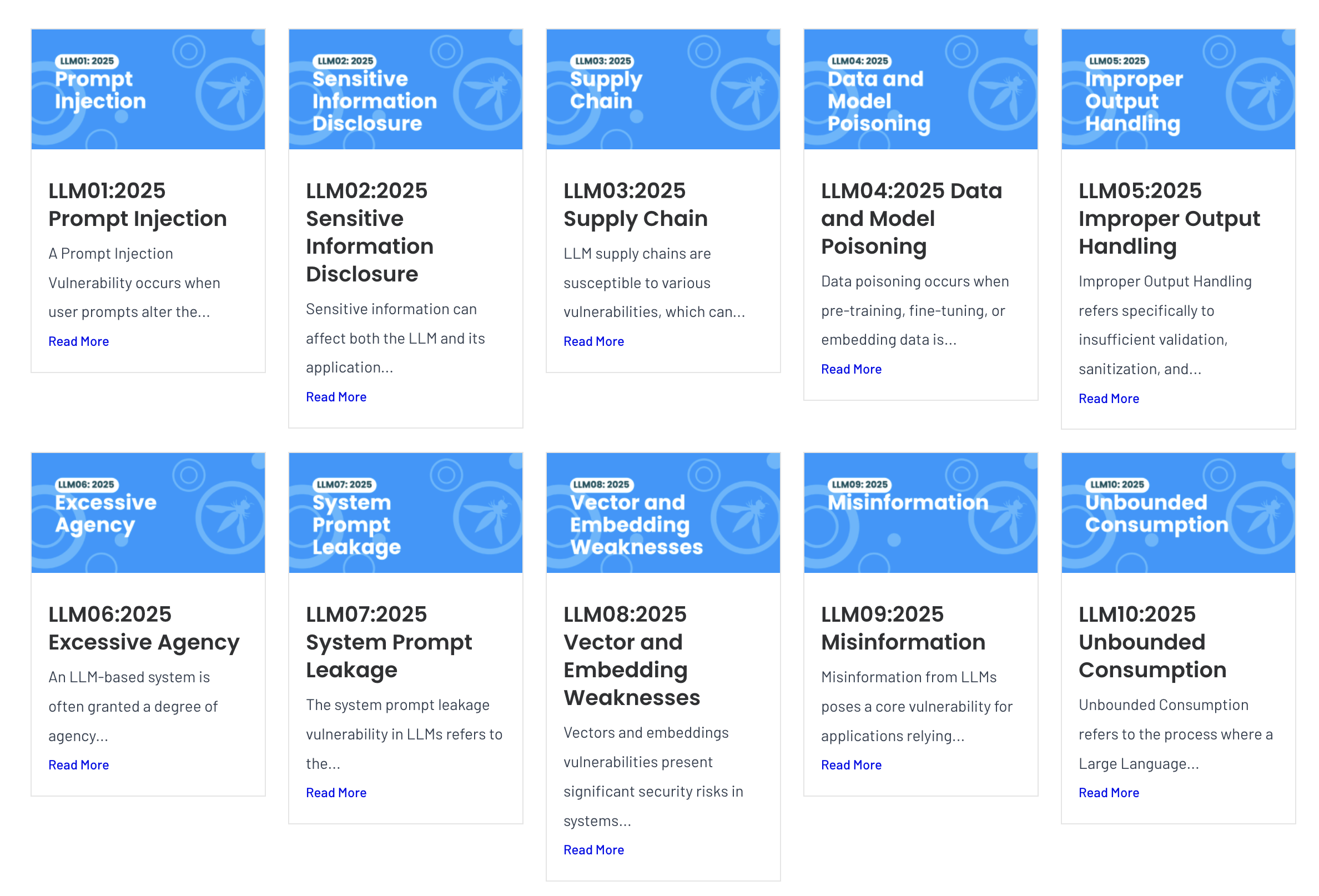
Task: Click the 'LLM01: 2025' badge on banner
Action: click(87, 61)
